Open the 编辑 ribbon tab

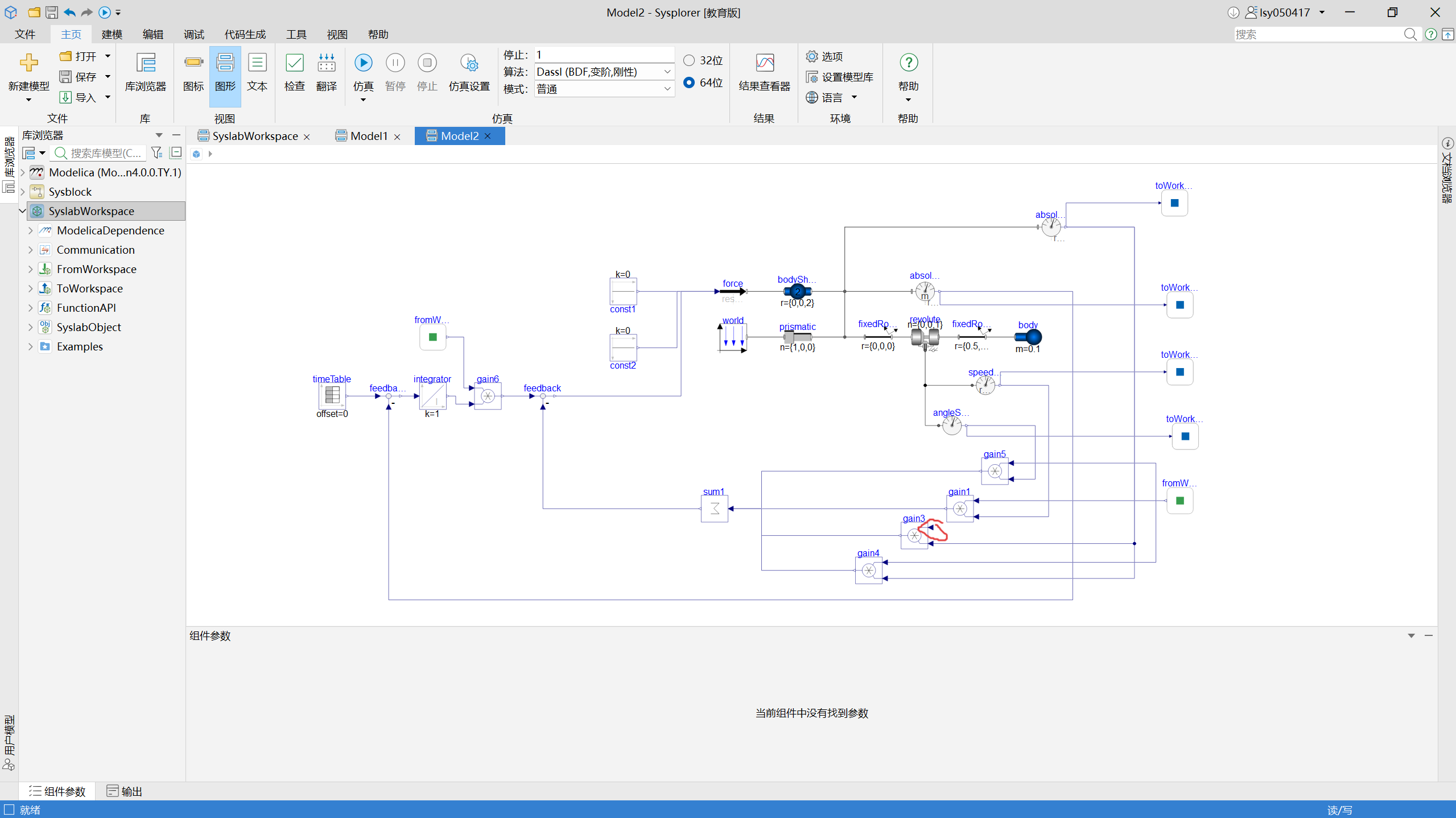(153, 35)
